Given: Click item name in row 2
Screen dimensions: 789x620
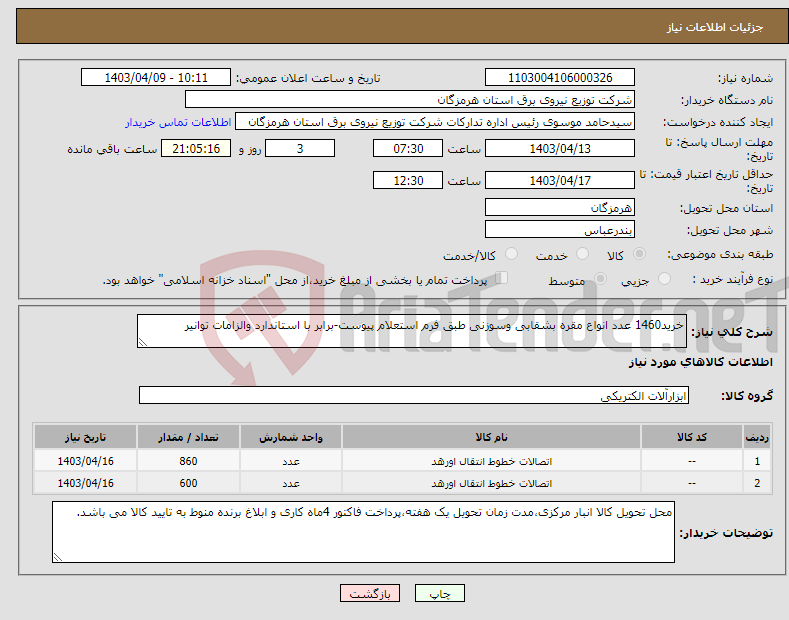Looking at the screenshot, I should (x=492, y=483).
